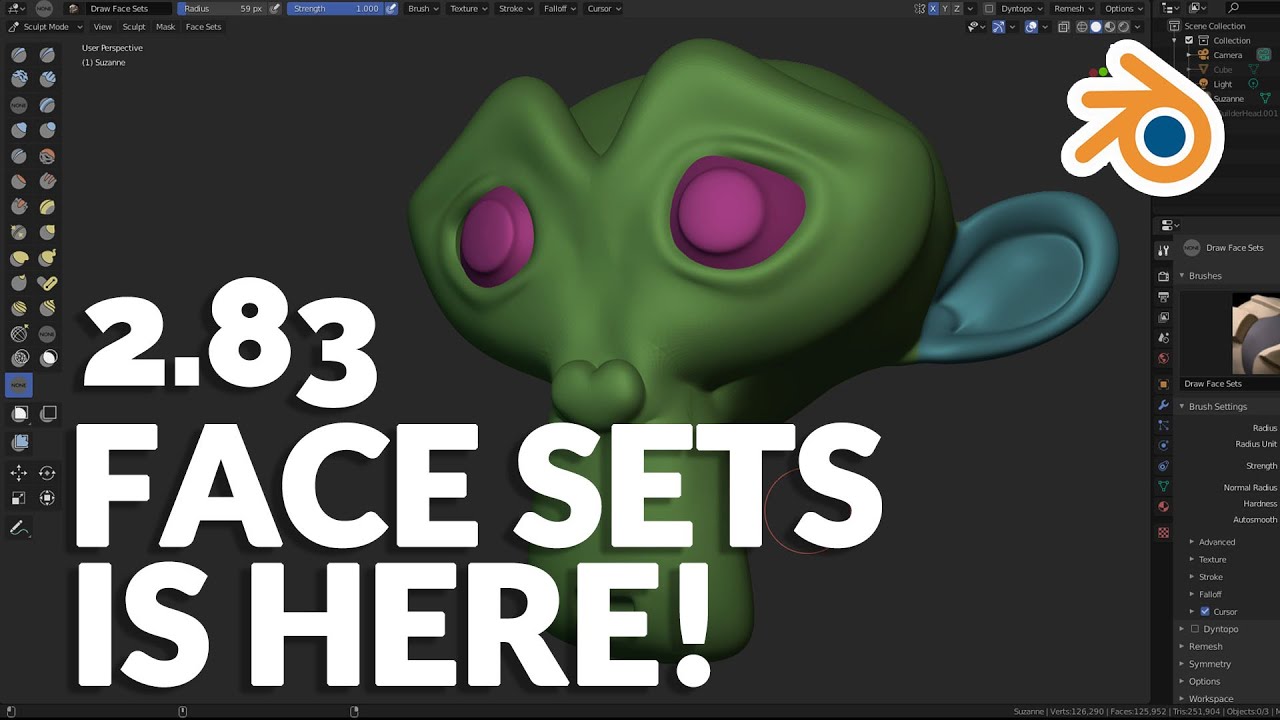Open the World properties tab
Screen dimensions: 1280x720
pos(1163,358)
